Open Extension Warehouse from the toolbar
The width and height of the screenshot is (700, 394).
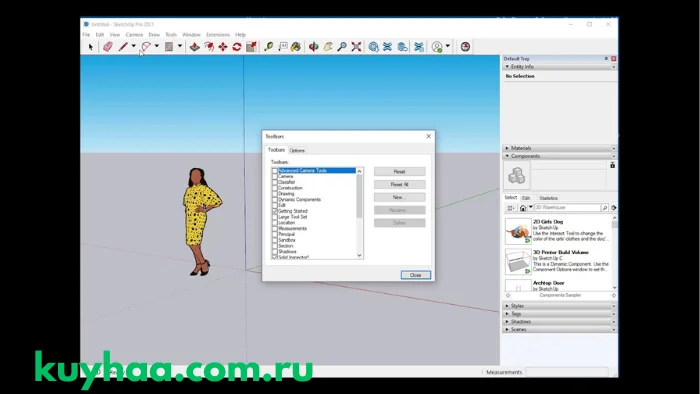point(388,47)
